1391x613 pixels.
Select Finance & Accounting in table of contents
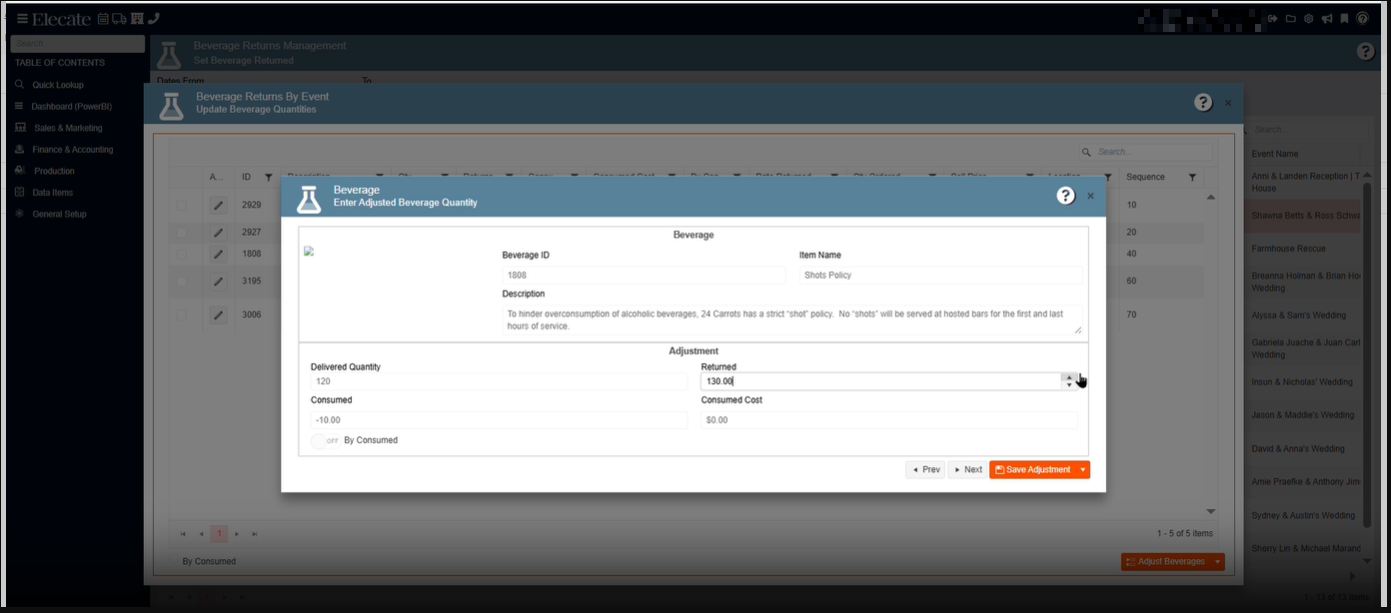72,150
